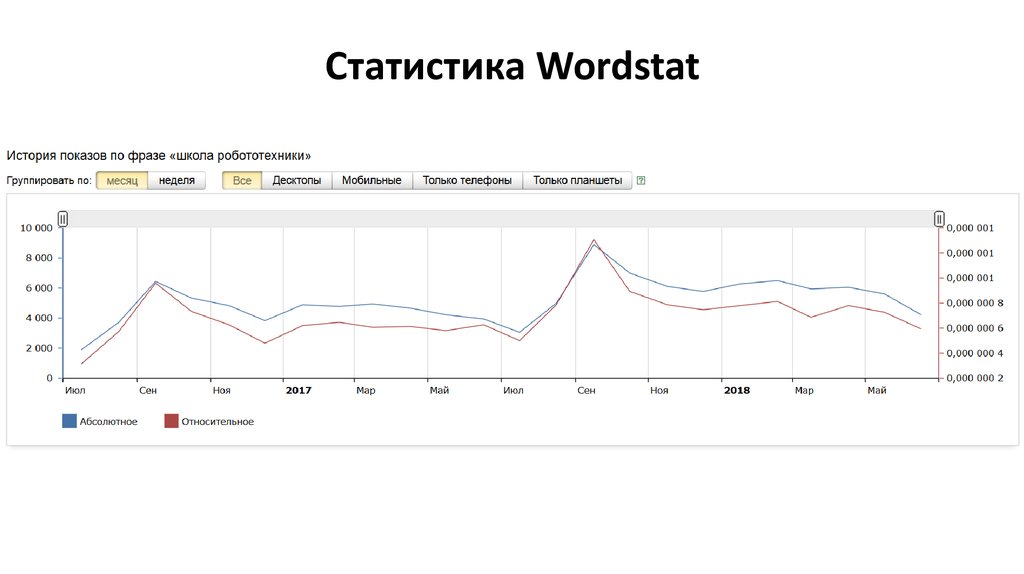The width and height of the screenshot is (1024, 574).
Task: Choose the Только телефоны filter
Action: [467, 180]
